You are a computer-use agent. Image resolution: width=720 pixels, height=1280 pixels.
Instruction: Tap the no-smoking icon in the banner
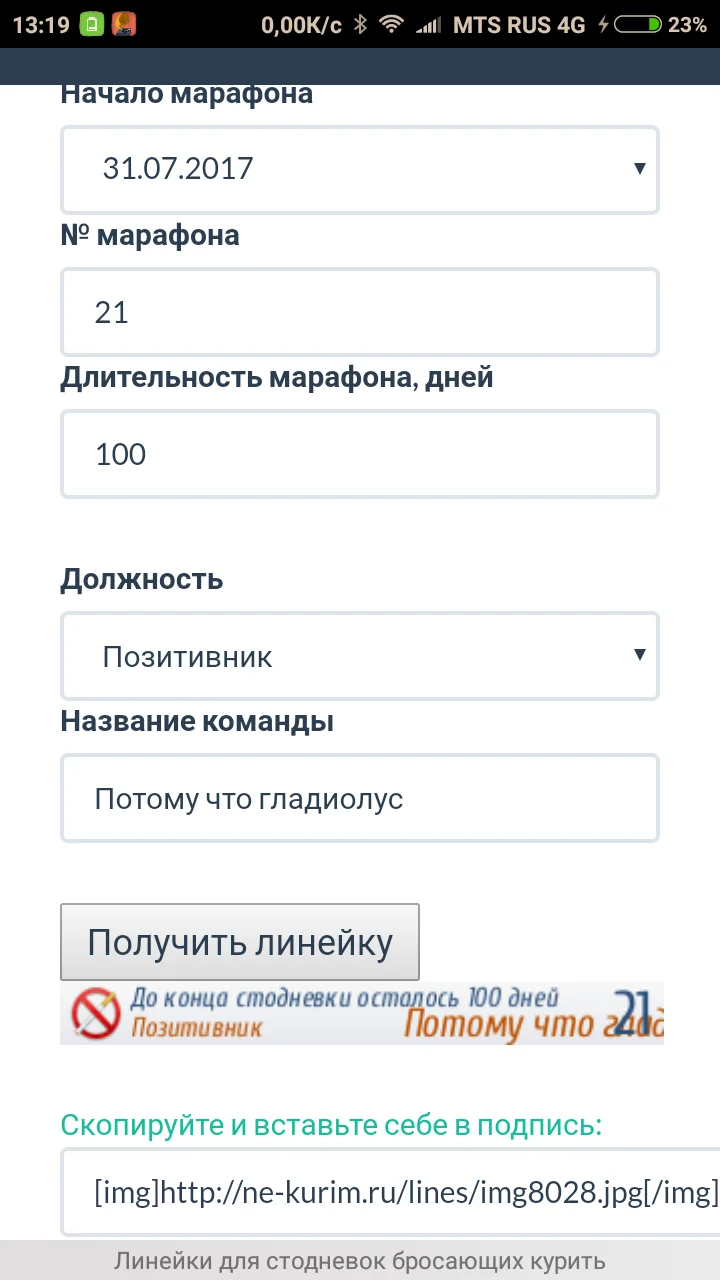95,1012
